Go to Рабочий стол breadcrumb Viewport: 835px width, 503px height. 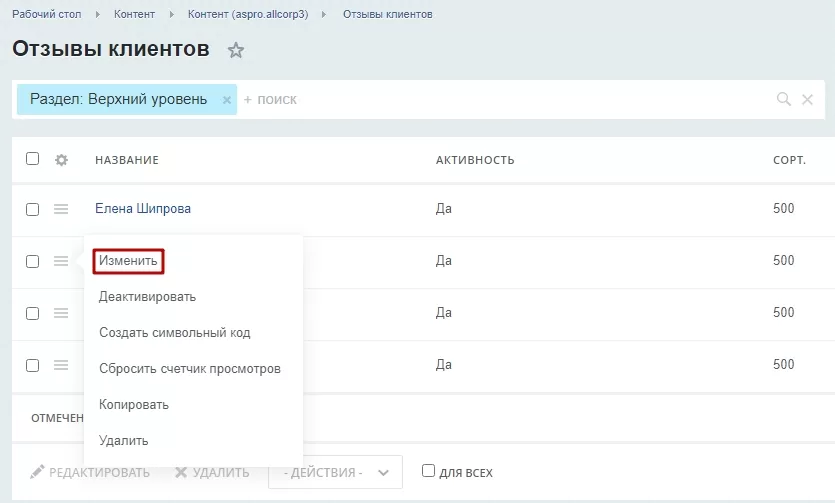click(47, 14)
